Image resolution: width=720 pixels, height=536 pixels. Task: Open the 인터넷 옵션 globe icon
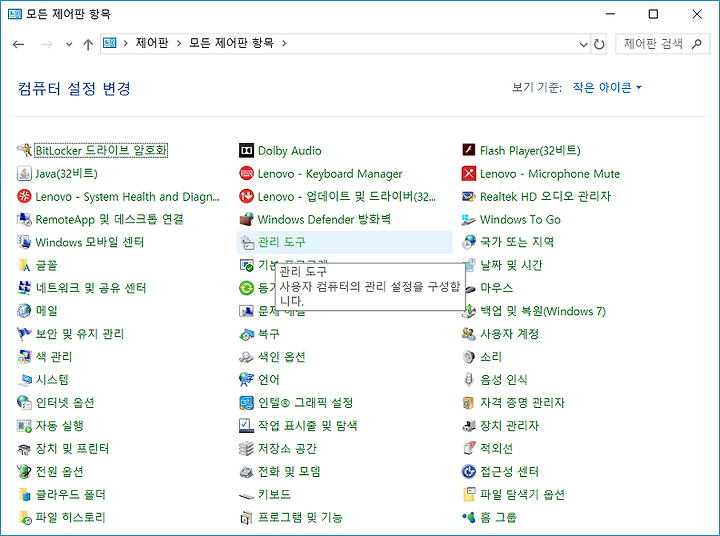point(24,403)
